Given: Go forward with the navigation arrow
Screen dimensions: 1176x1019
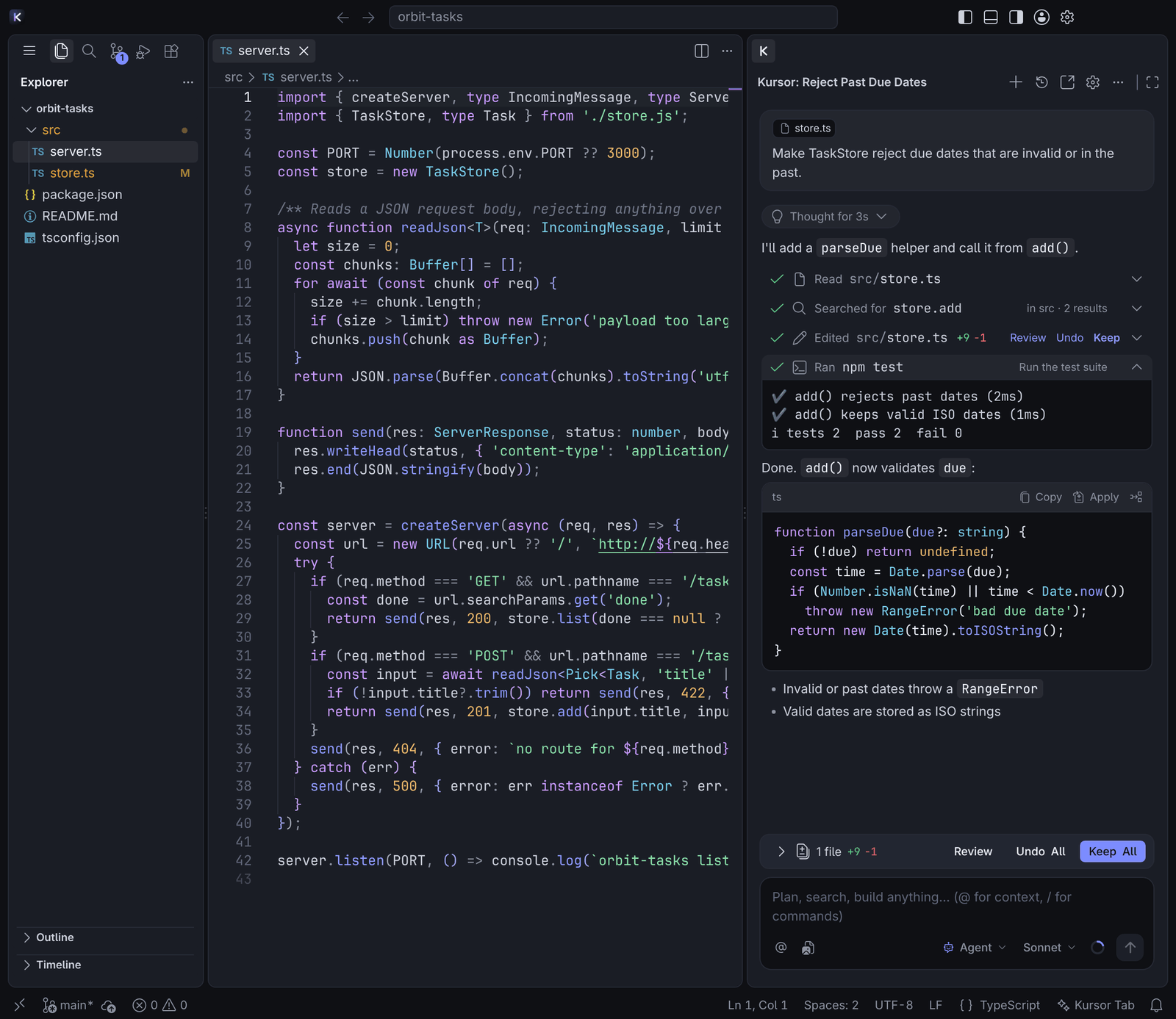Looking at the screenshot, I should pyautogui.click(x=369, y=17).
